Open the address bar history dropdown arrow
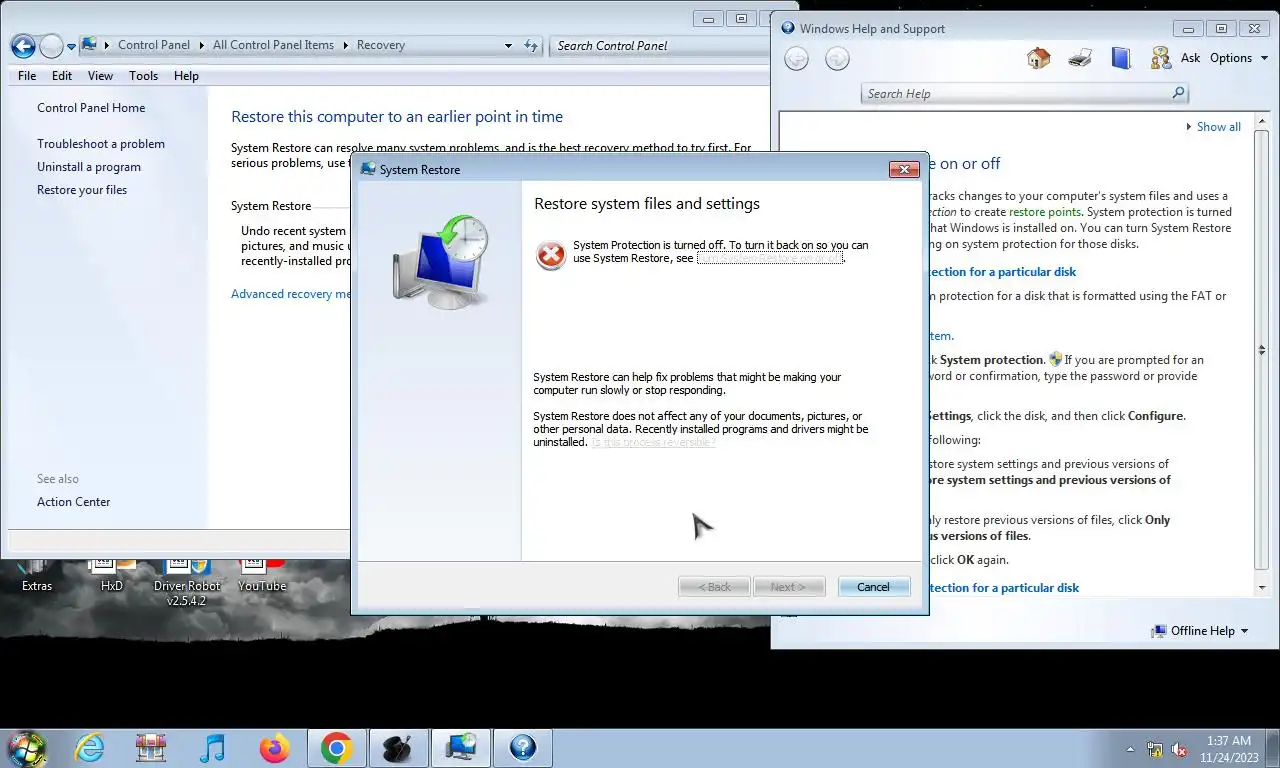Viewport: 1280px width, 768px height. 508,46
